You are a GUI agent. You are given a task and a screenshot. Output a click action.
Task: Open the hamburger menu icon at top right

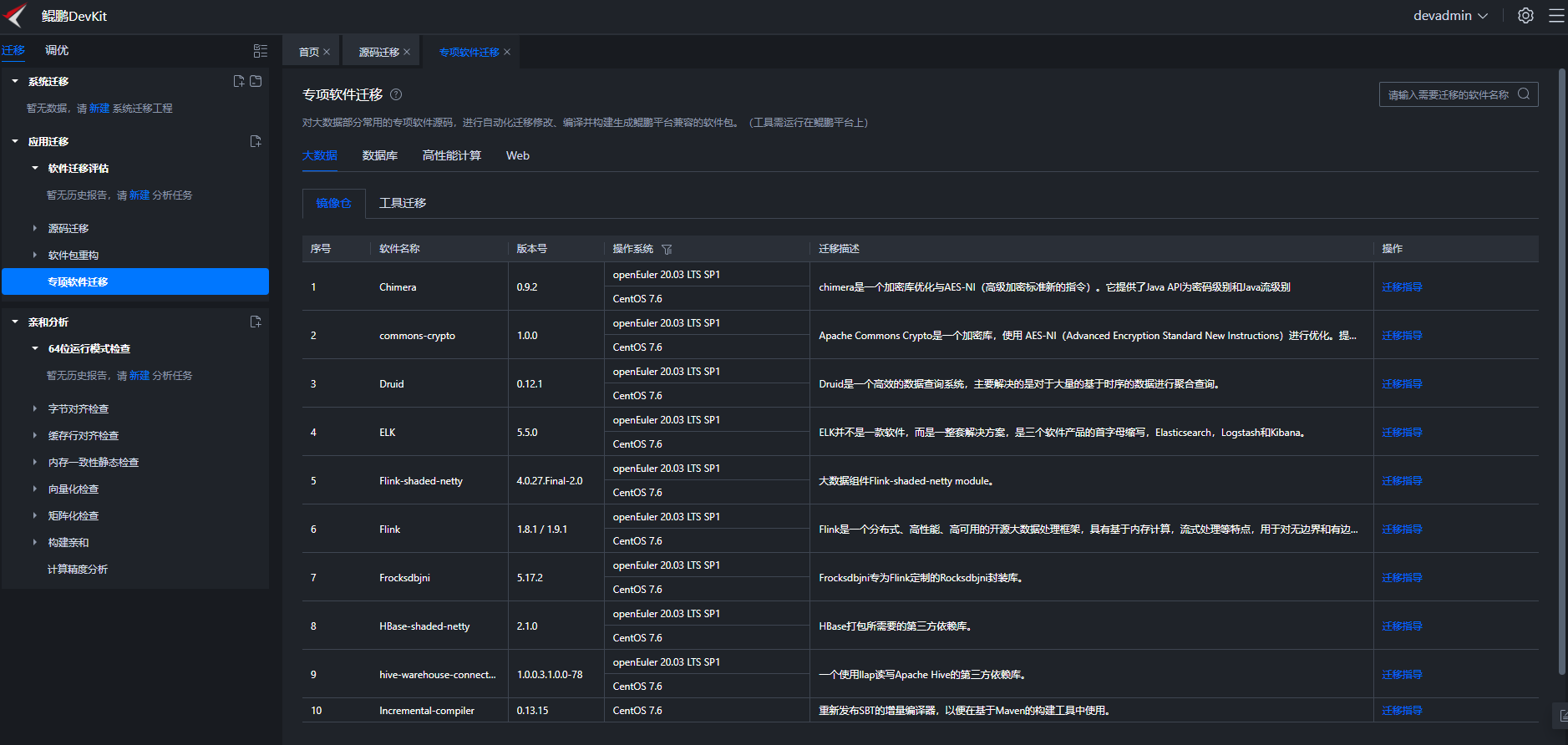pos(1556,16)
